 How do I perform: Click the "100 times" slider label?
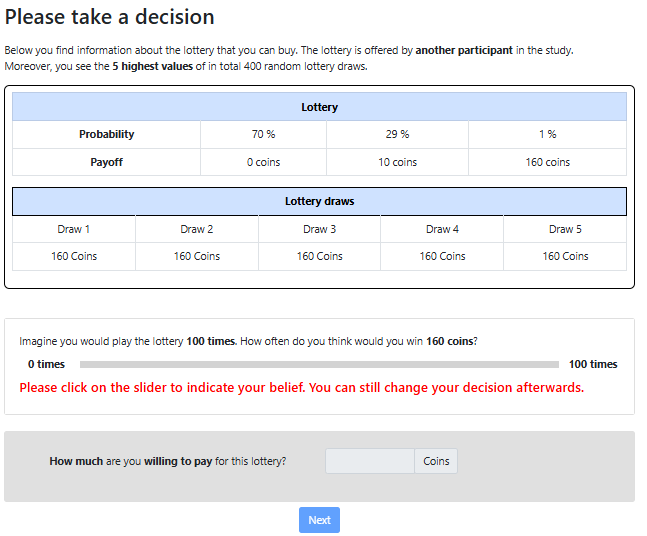point(593,364)
